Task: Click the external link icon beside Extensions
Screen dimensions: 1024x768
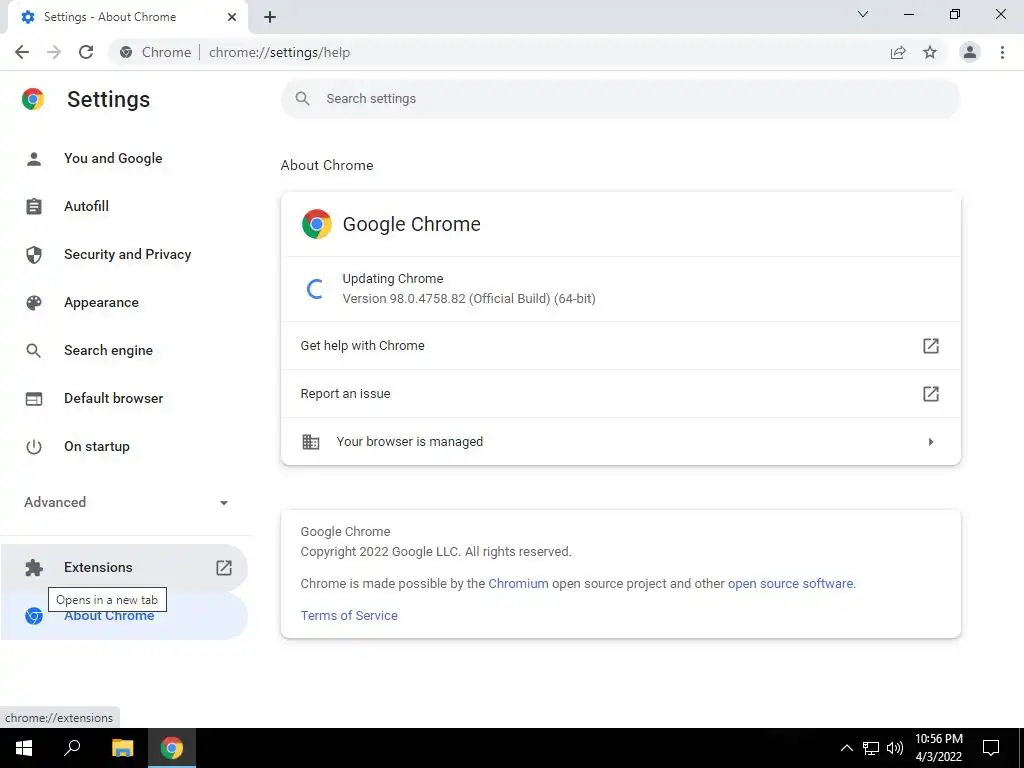Action: tap(224, 568)
